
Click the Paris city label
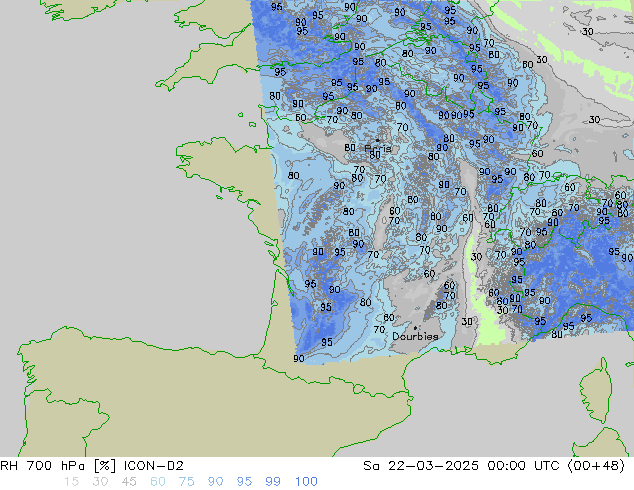[x=377, y=148]
